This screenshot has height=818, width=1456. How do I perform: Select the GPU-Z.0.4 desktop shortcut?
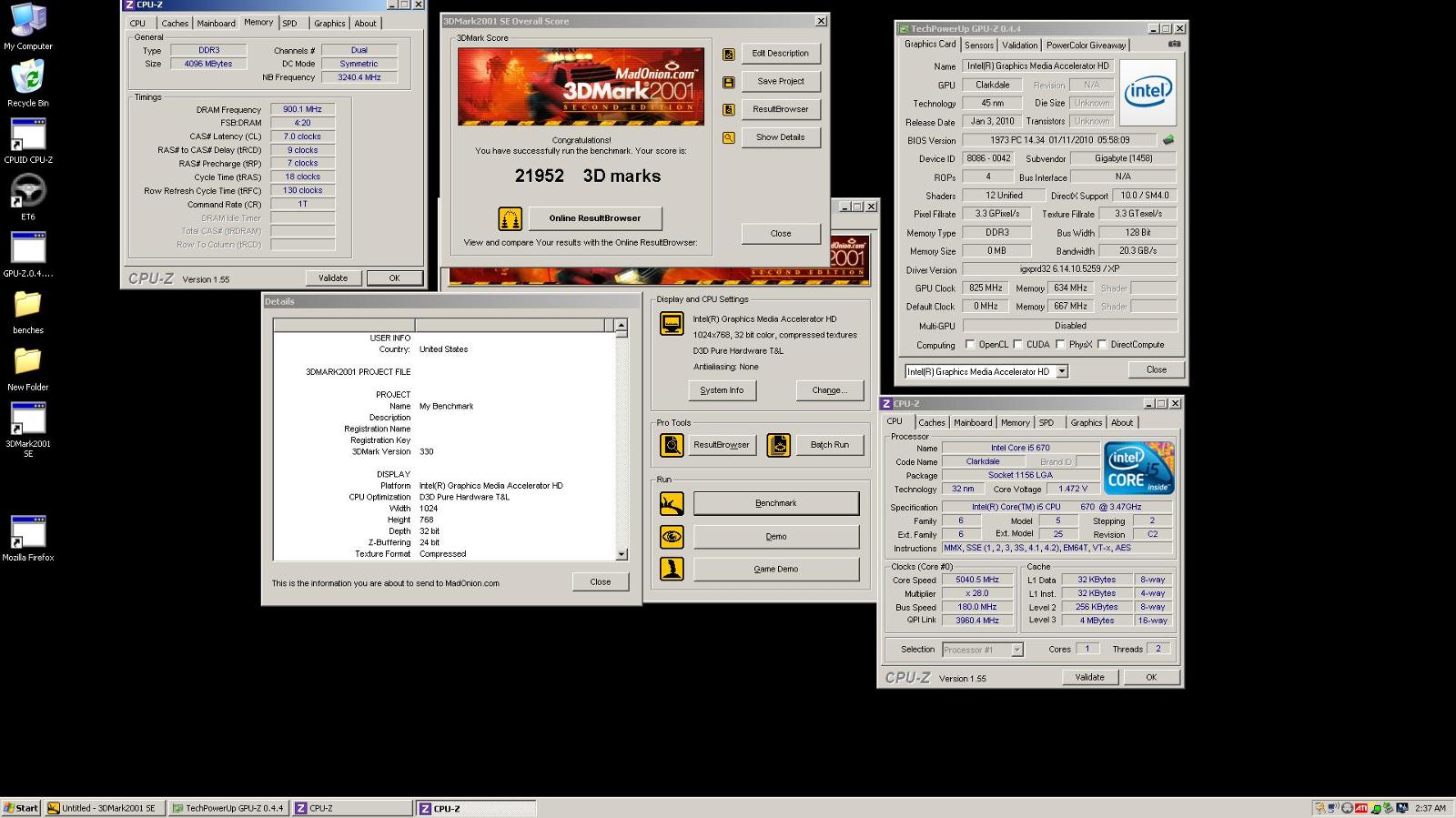tap(28, 254)
